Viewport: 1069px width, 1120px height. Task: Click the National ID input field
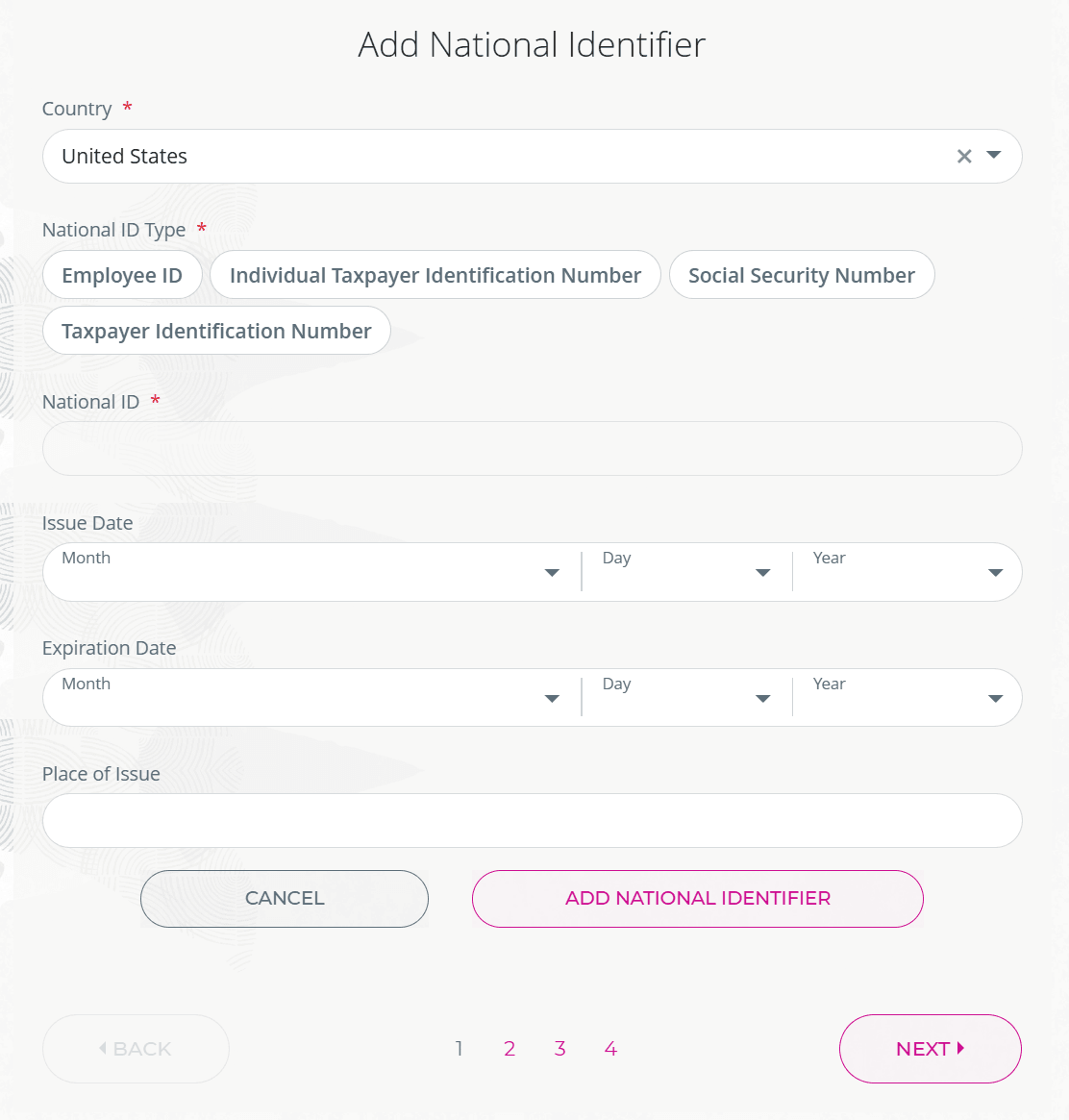pyautogui.click(x=532, y=449)
